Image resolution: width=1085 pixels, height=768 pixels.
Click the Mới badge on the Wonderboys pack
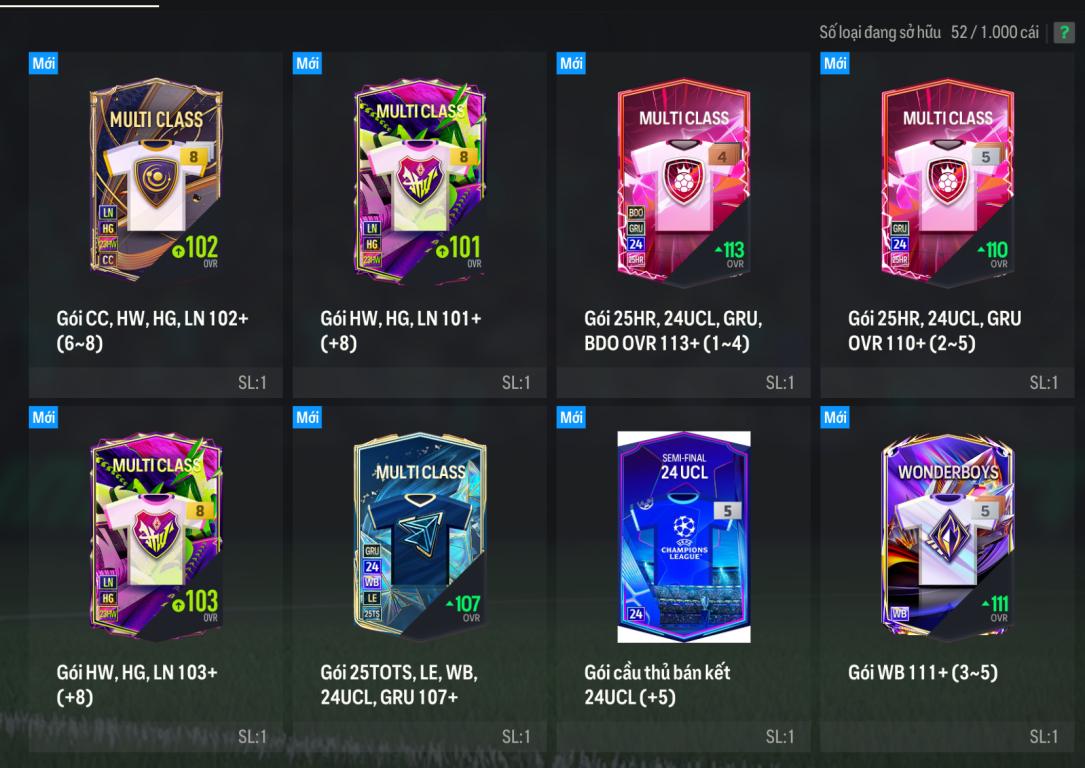[835, 417]
